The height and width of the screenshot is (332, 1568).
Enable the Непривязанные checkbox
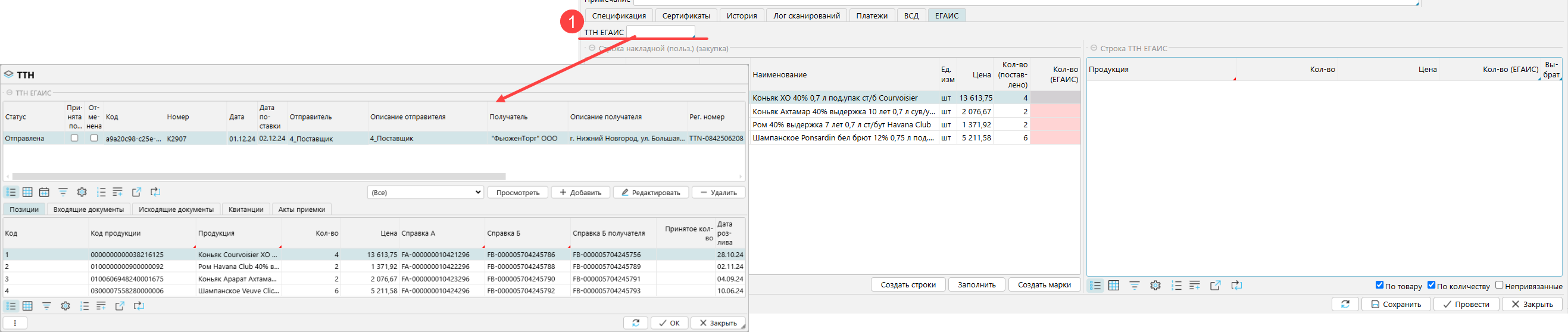click(1499, 285)
